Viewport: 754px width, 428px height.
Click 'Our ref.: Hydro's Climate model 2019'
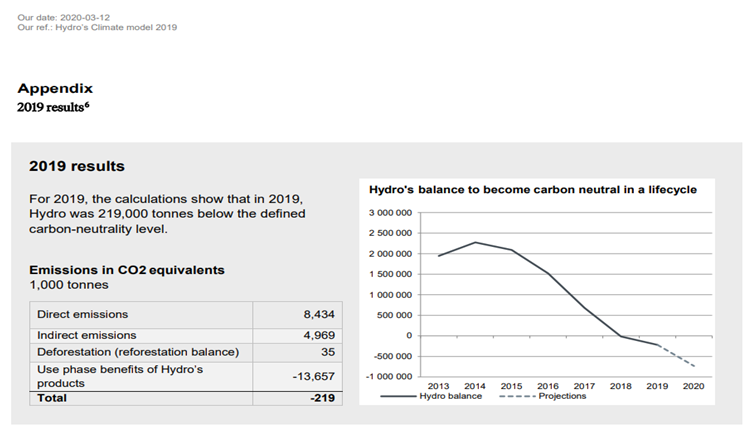(97, 27)
